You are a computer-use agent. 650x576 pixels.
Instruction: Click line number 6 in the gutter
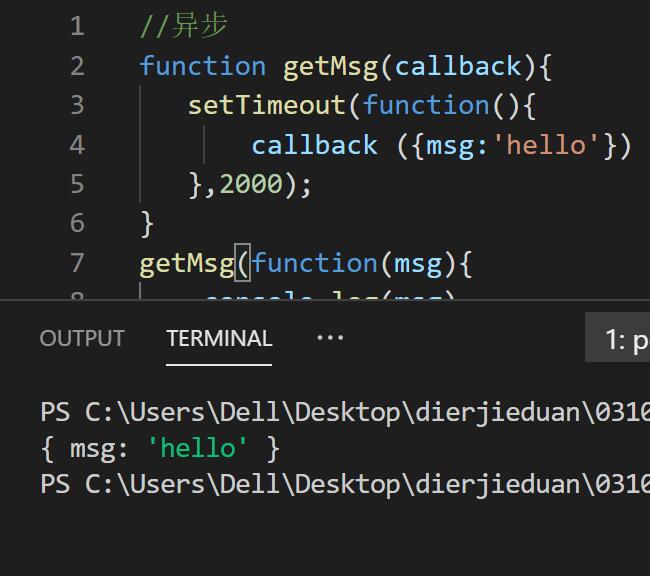pos(78,223)
